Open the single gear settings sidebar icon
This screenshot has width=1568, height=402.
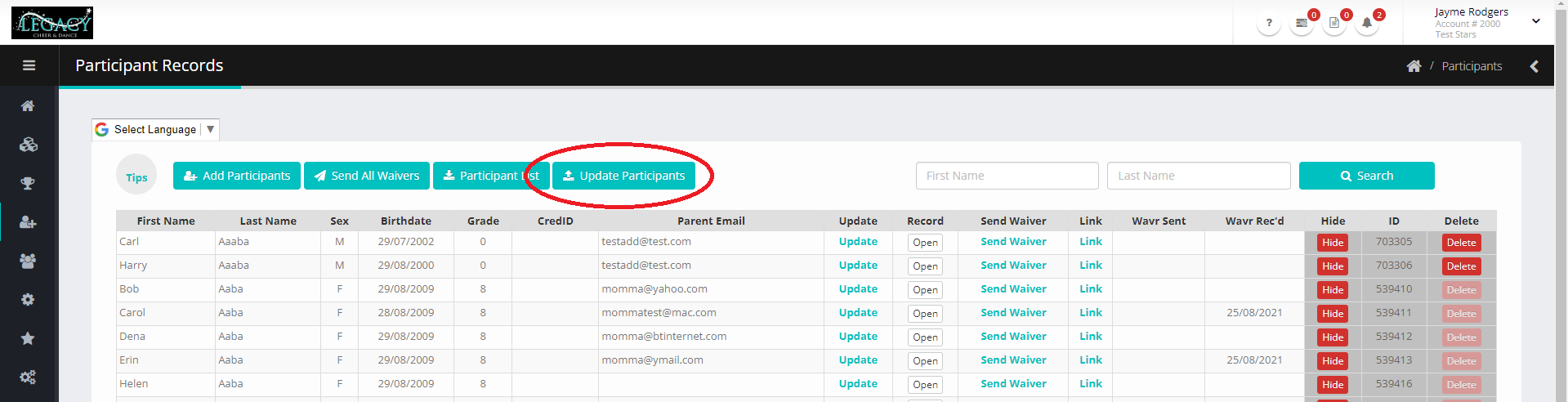28,300
